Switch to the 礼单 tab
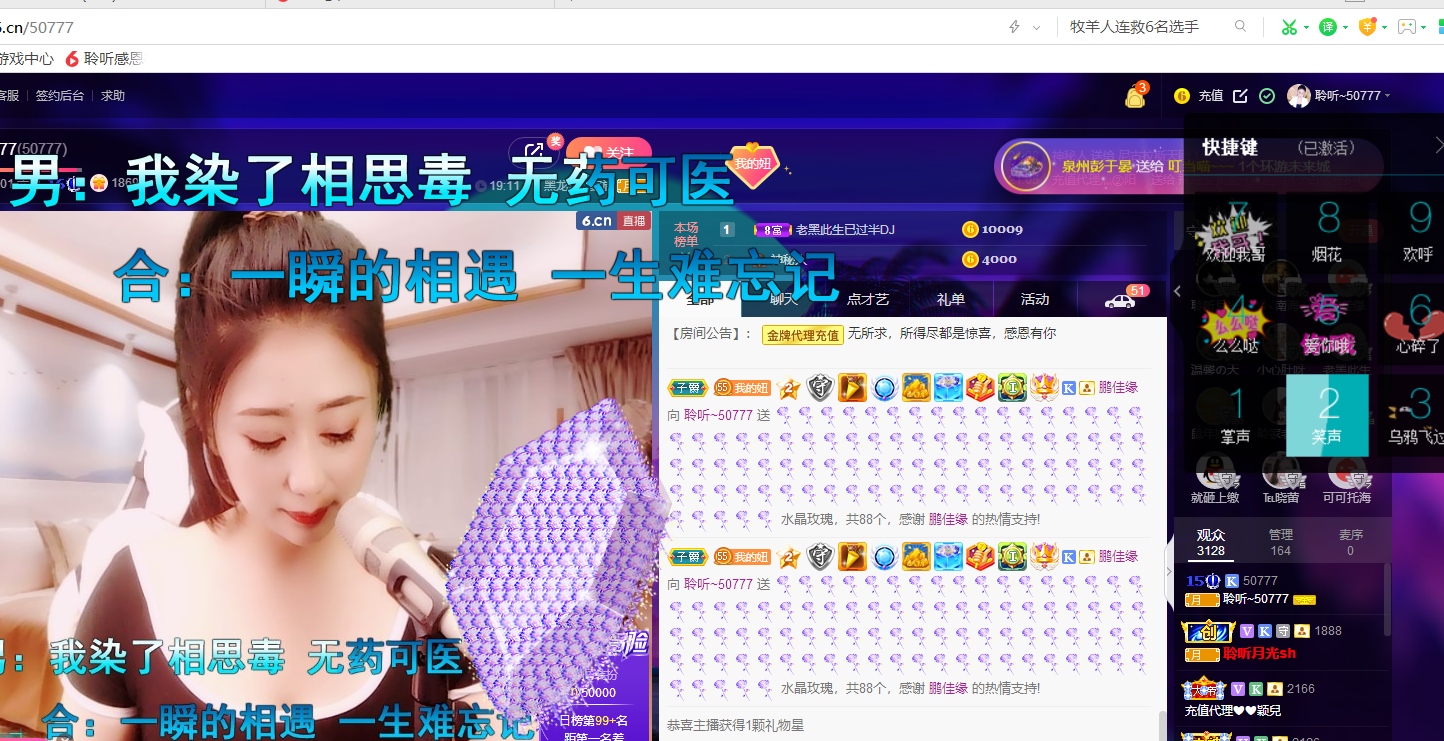1444x741 pixels. [951, 299]
